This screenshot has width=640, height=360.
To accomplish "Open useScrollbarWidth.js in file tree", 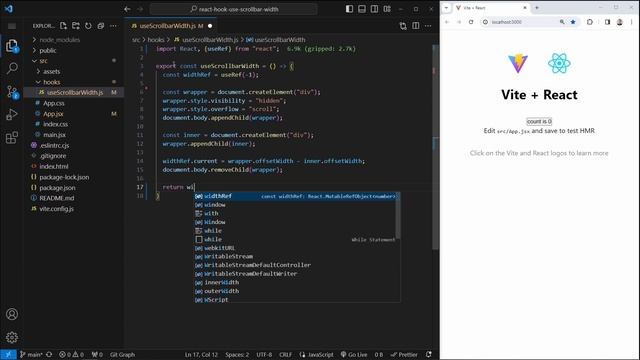I will coord(75,93).
